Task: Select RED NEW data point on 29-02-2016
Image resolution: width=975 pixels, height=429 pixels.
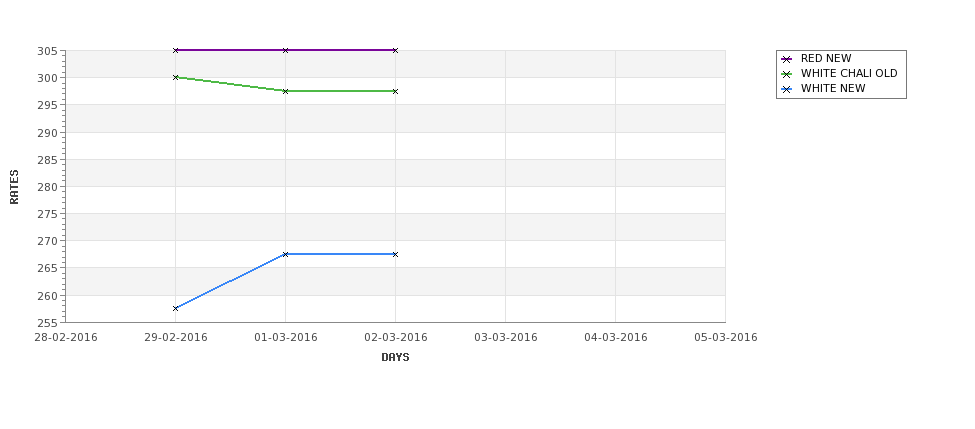Action: [175, 50]
